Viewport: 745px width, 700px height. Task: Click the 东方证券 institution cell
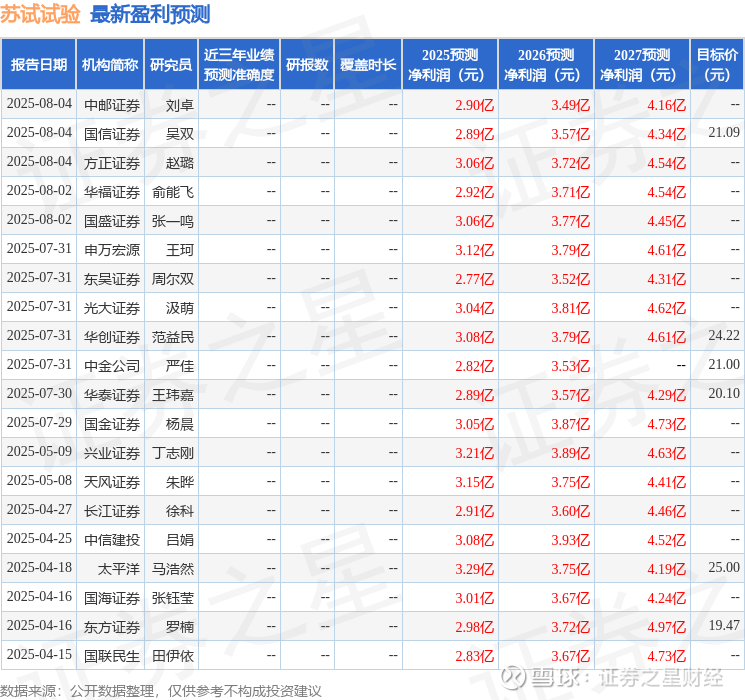112,627
